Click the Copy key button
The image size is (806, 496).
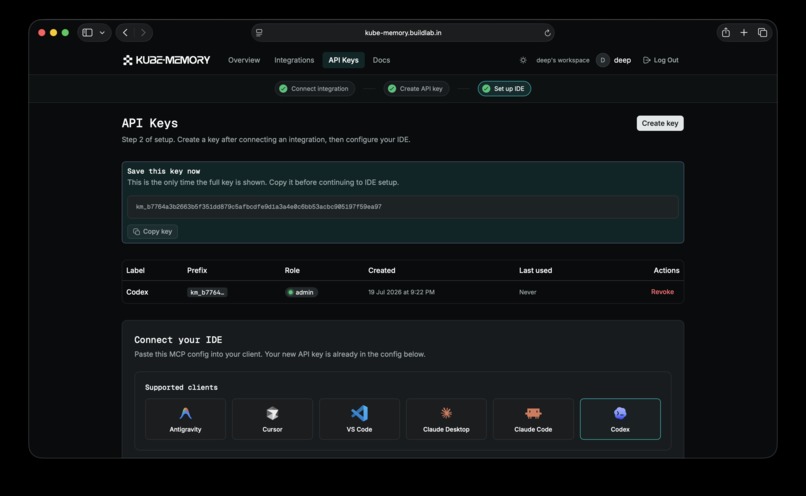coord(153,232)
